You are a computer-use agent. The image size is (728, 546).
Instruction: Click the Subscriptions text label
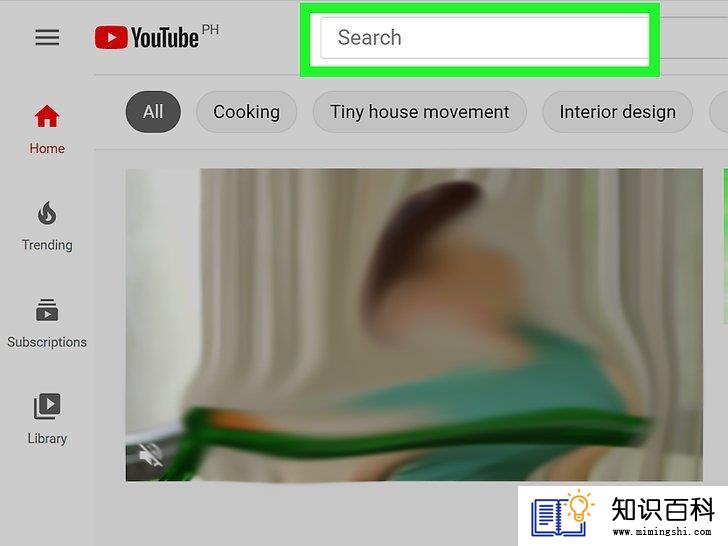point(47,342)
